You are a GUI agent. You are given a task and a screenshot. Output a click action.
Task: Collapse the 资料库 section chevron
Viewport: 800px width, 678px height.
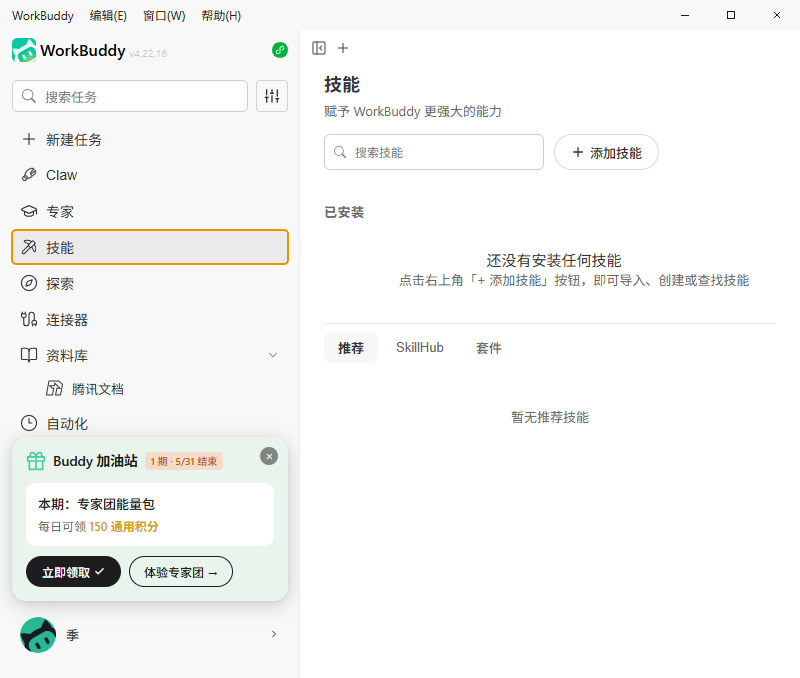[273, 355]
